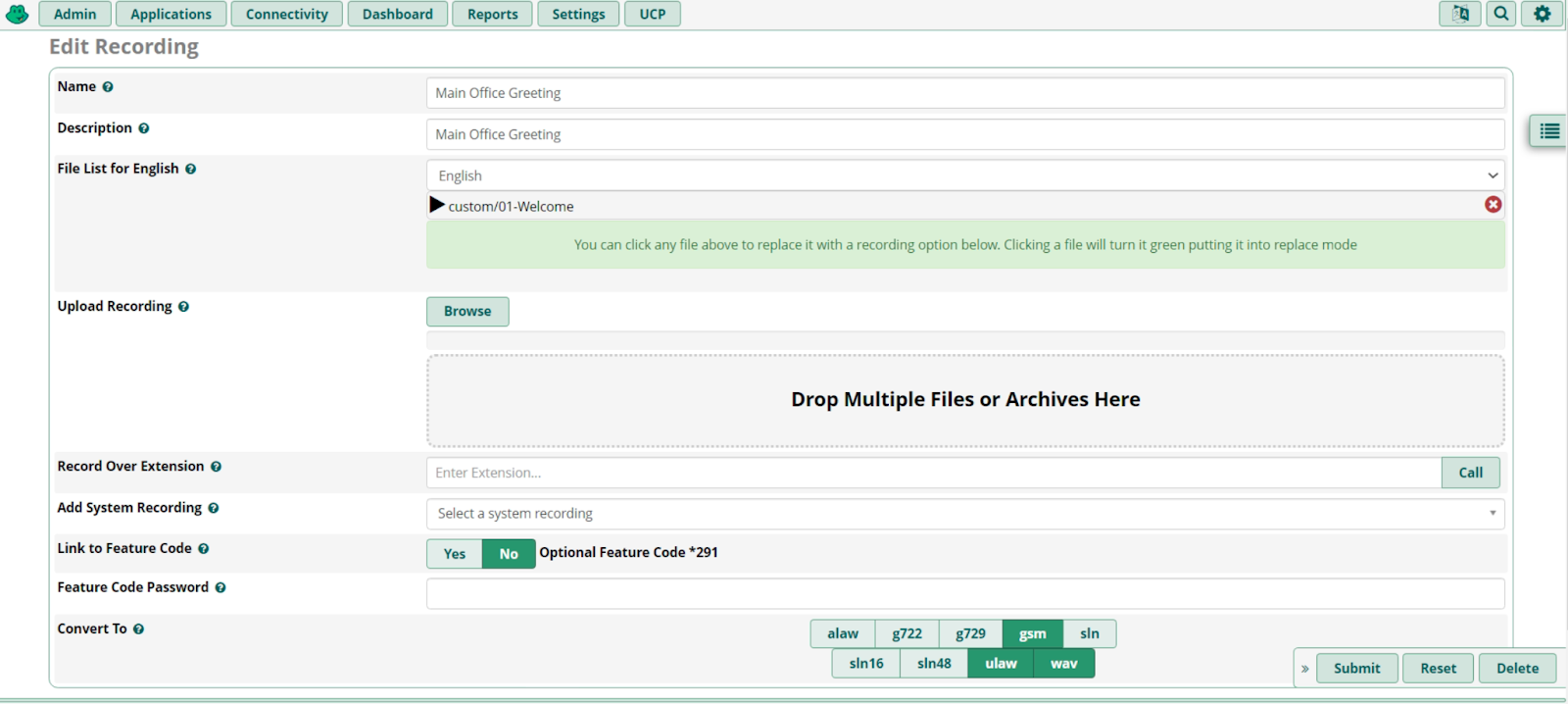The height and width of the screenshot is (704, 1568).
Task: Click help icon beside Convert To
Action: click(139, 629)
